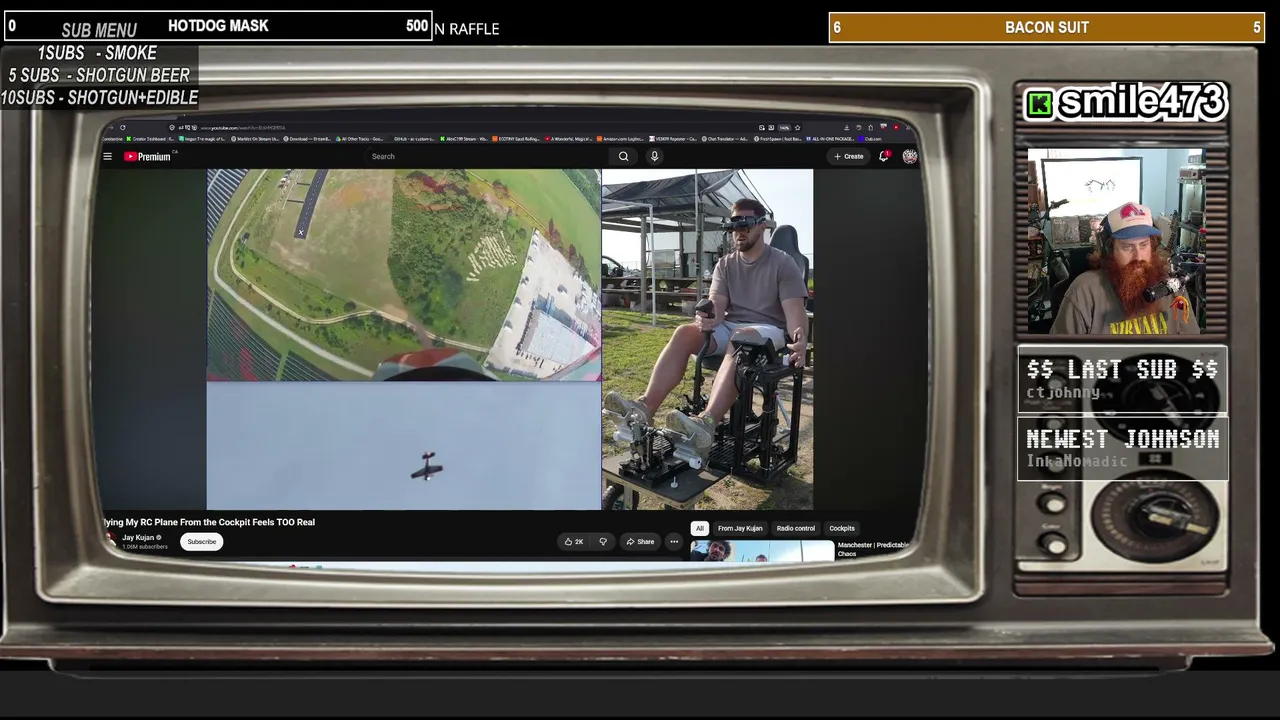This screenshot has height=720, width=1280.
Task: Click the Manchester Predictable Chaos video title
Action: tap(873, 549)
